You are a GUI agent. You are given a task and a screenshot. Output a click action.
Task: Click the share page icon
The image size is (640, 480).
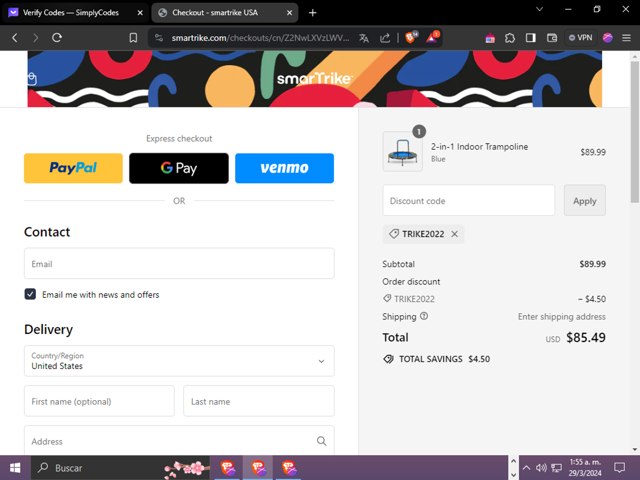[x=384, y=38]
